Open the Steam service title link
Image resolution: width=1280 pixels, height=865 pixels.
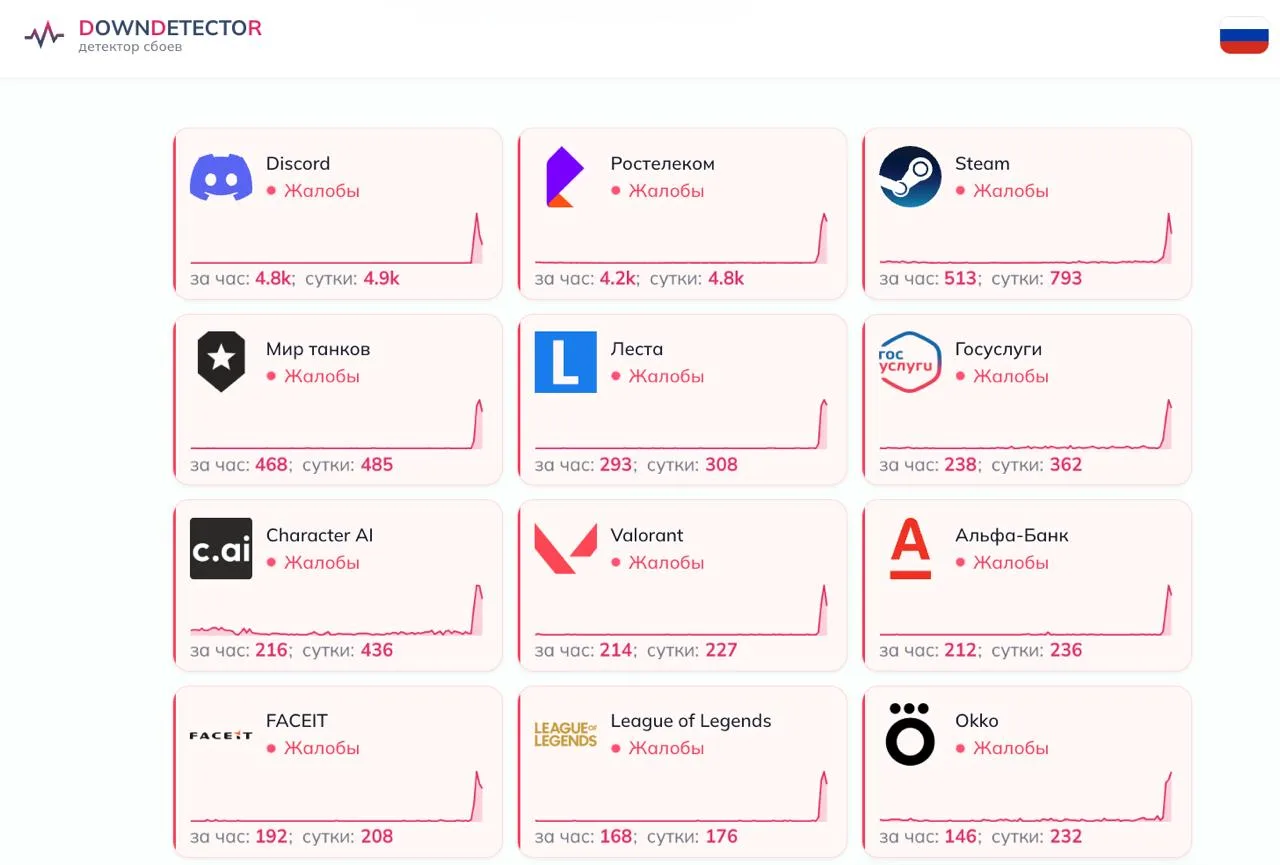[982, 164]
